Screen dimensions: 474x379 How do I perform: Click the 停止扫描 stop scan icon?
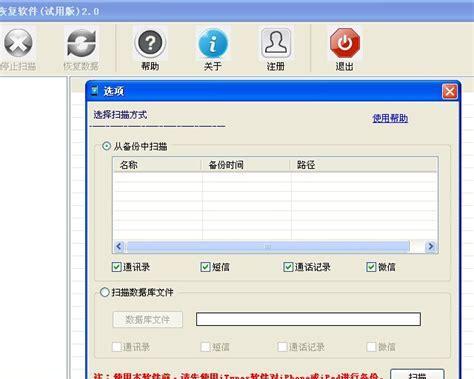17,43
